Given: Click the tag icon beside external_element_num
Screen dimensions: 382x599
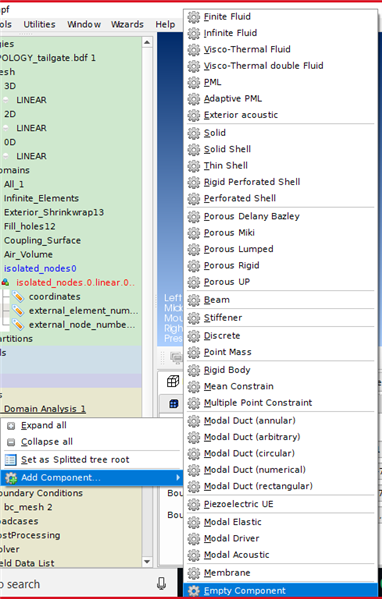Looking at the screenshot, I should coord(18,311).
